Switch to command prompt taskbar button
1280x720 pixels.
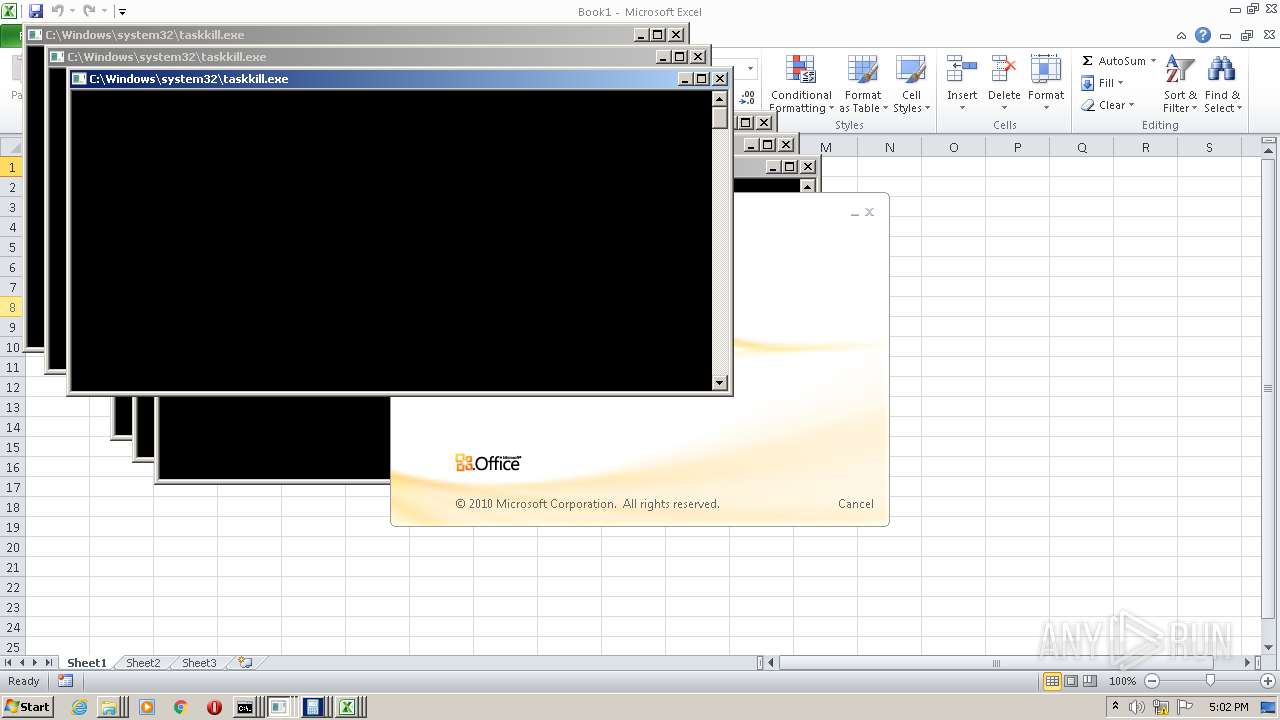(245, 707)
